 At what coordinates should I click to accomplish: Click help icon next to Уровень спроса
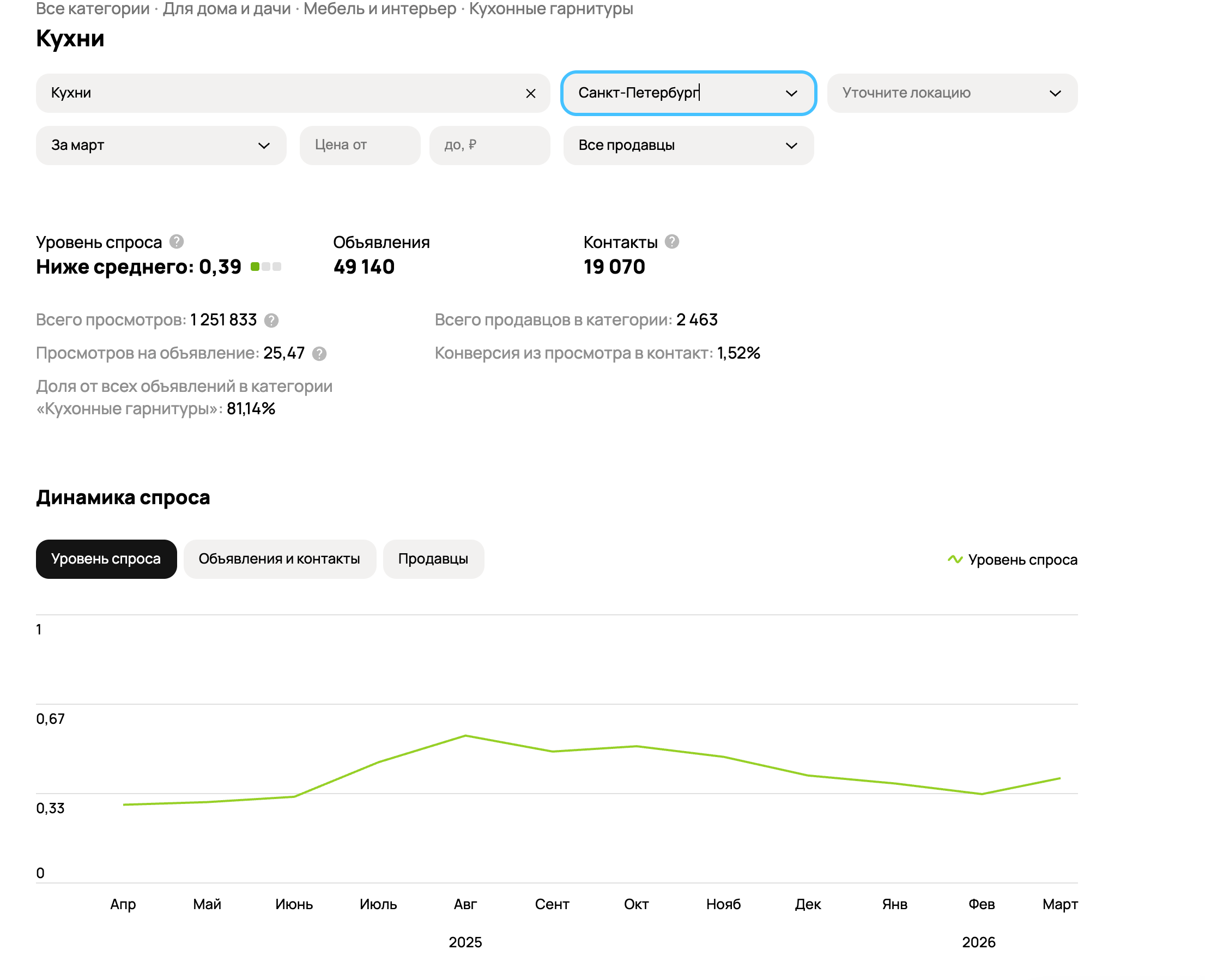point(177,241)
